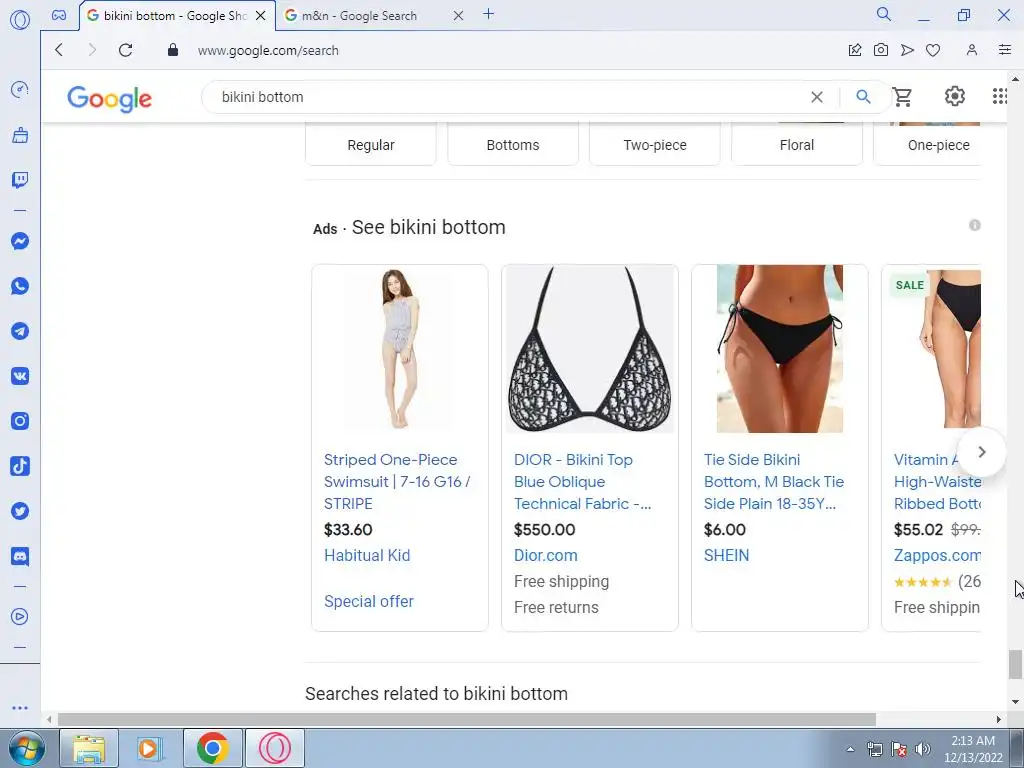Click the horizontal scrollbar thumb
The image size is (1024, 768).
tap(466, 719)
